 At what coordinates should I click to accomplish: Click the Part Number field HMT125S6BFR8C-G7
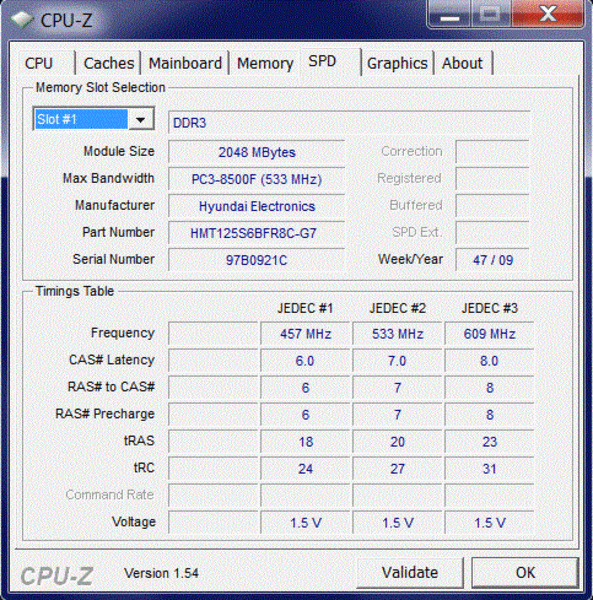(256, 233)
